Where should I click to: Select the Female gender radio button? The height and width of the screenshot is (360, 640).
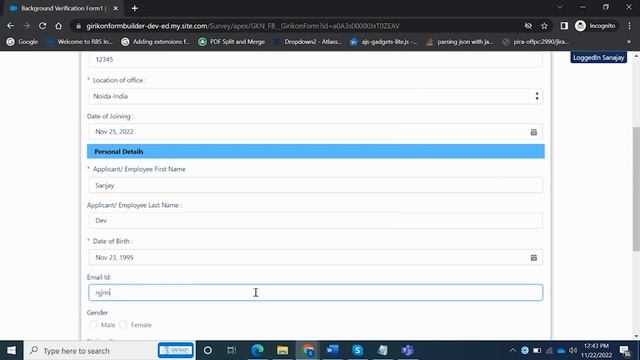coord(123,325)
